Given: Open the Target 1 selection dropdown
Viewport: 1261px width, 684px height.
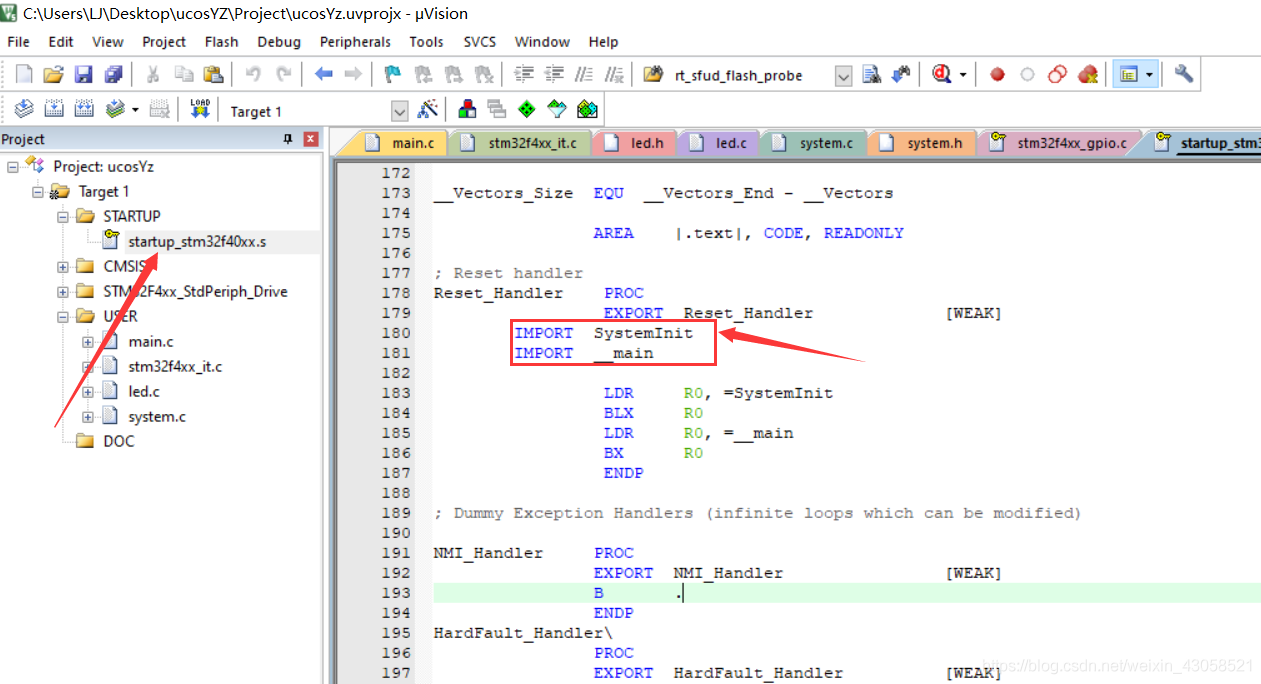Looking at the screenshot, I should pyautogui.click(x=400, y=111).
